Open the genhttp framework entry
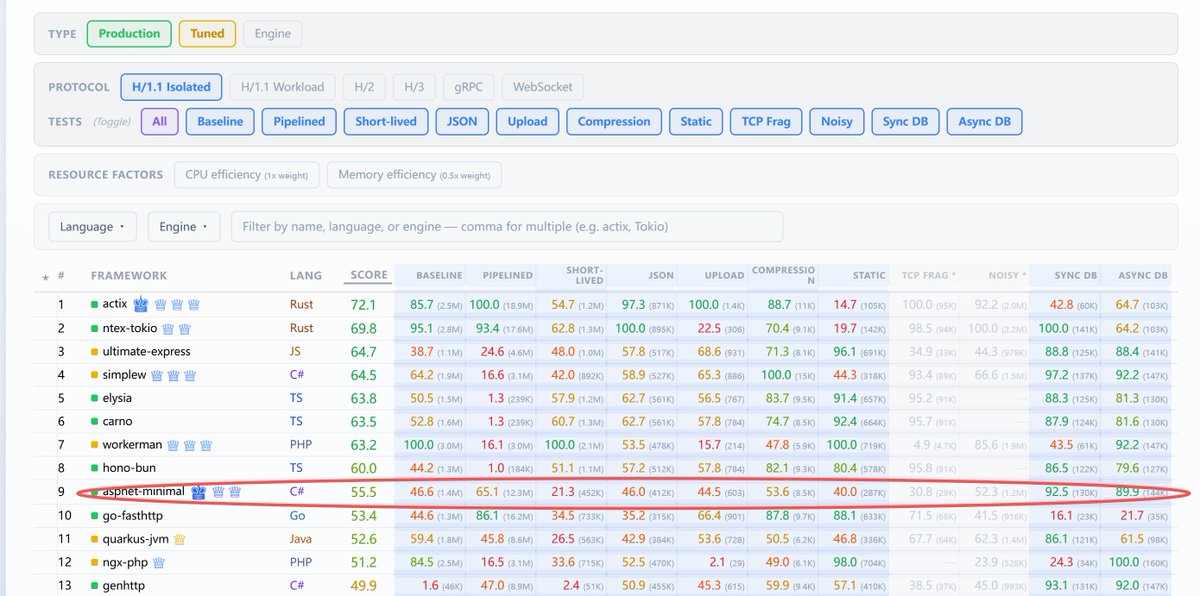This screenshot has height=596, width=1200. point(125,585)
